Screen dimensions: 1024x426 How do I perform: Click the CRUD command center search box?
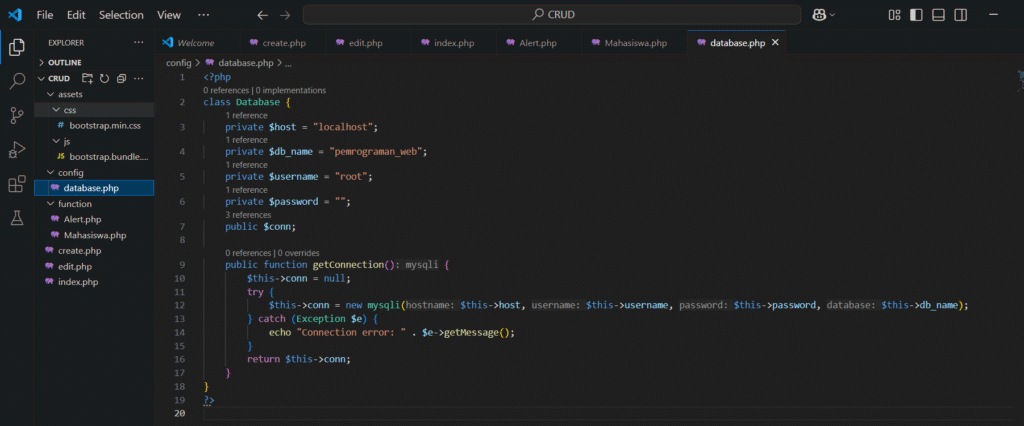551,15
